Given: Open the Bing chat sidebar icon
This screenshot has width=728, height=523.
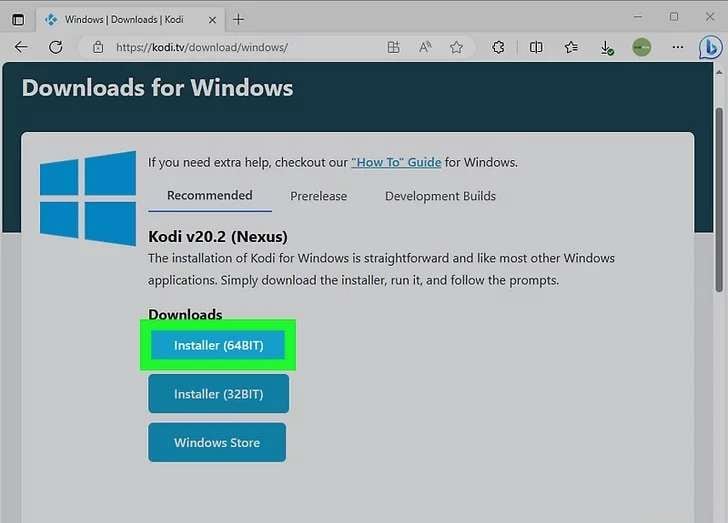Looking at the screenshot, I should tap(710, 47).
